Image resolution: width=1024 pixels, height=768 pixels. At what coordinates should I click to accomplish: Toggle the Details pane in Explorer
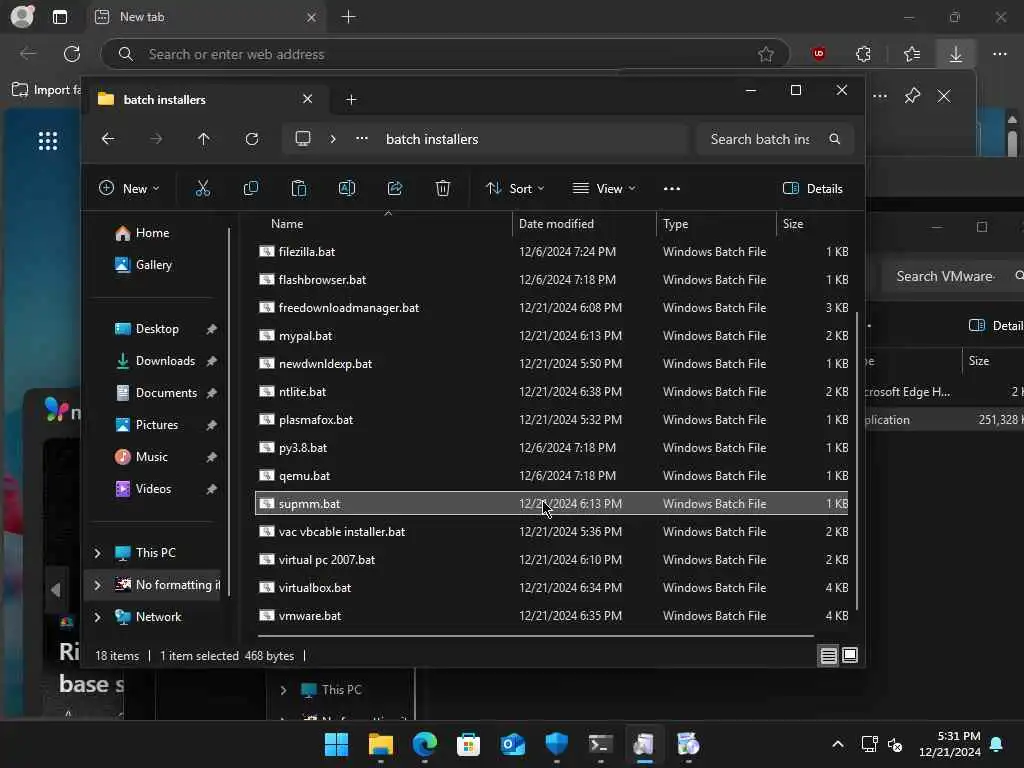(812, 189)
